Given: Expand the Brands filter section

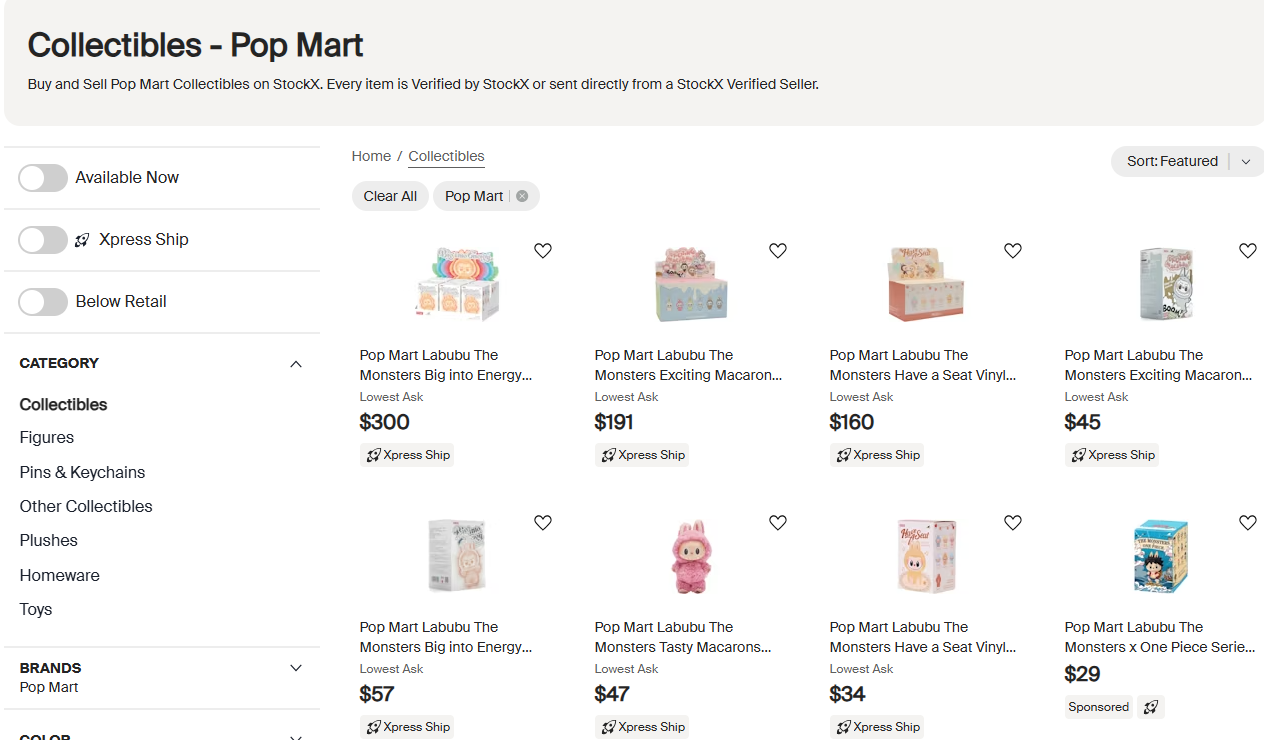Looking at the screenshot, I should 296,668.
